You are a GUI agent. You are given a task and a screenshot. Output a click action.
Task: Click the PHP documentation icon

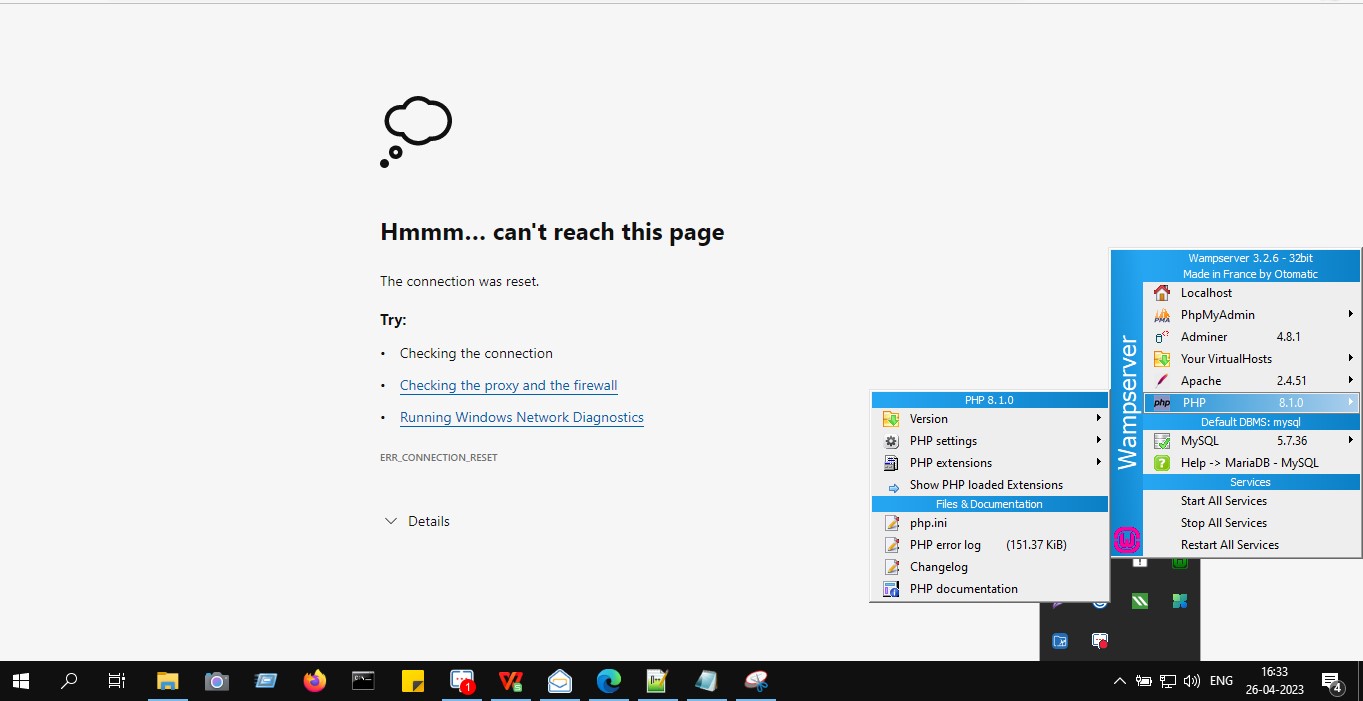click(891, 589)
